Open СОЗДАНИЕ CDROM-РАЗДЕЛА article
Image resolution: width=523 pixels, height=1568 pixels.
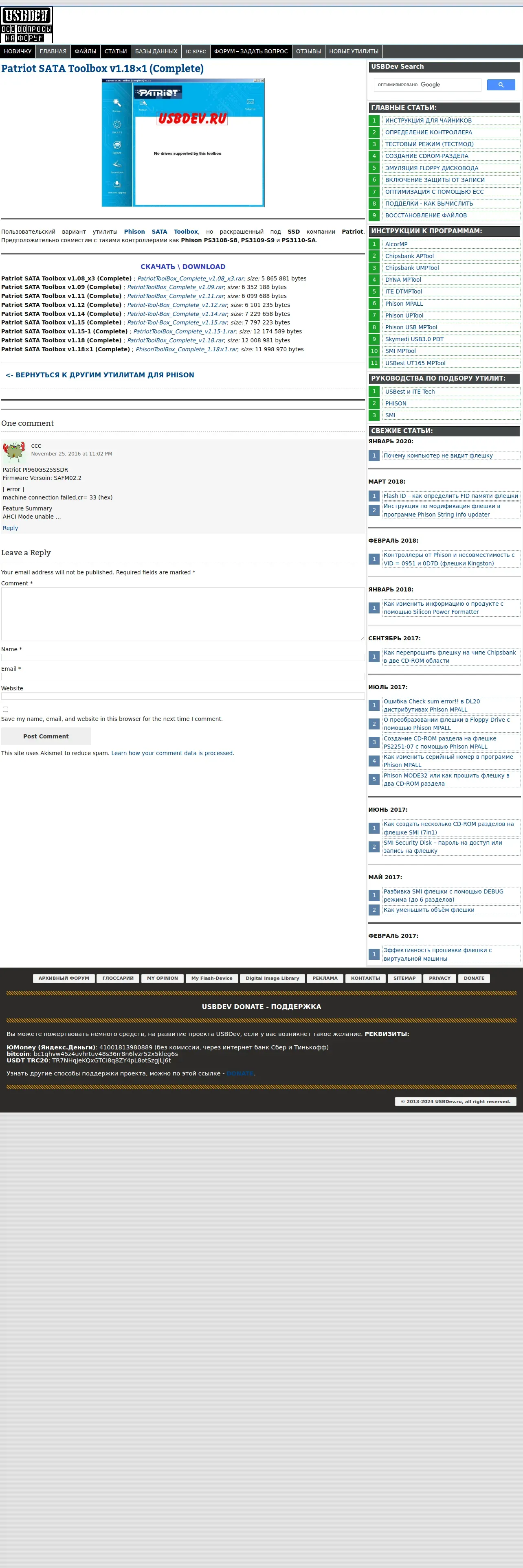coord(450,156)
